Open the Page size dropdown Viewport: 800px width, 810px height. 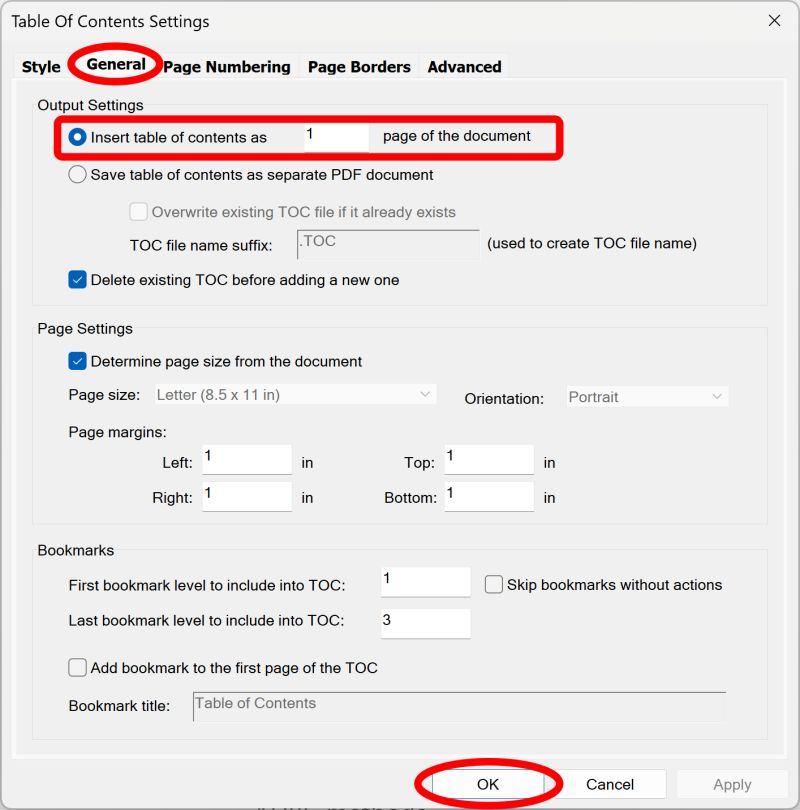click(x=296, y=395)
